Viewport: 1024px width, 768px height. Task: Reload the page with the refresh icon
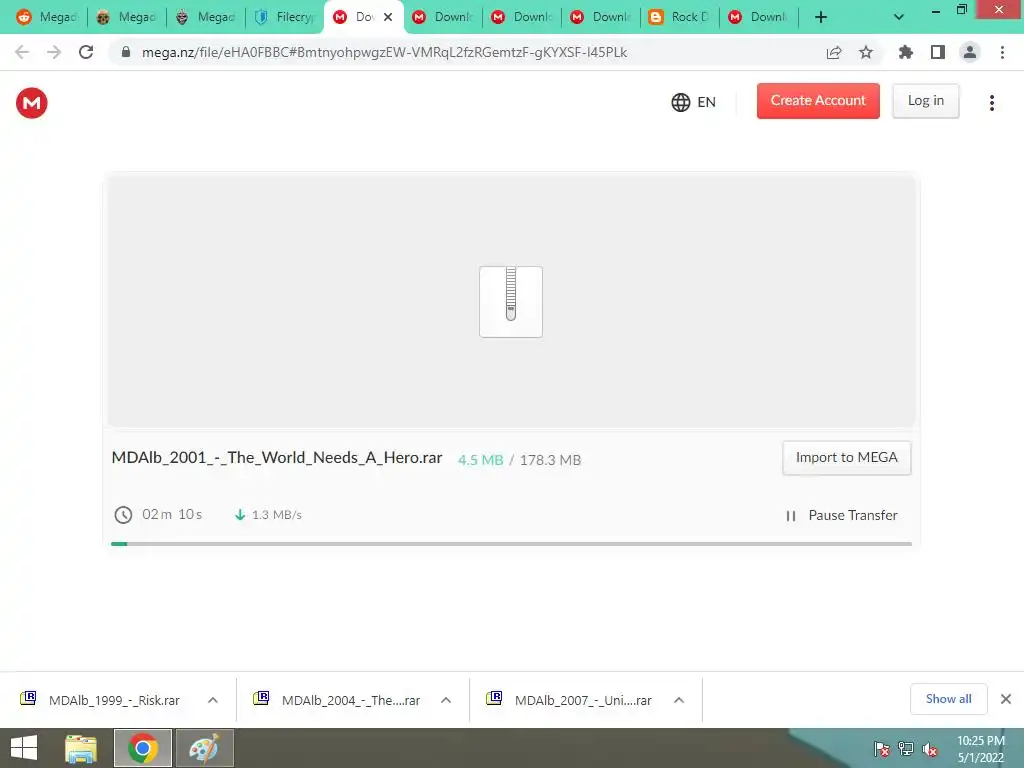pyautogui.click(x=86, y=52)
